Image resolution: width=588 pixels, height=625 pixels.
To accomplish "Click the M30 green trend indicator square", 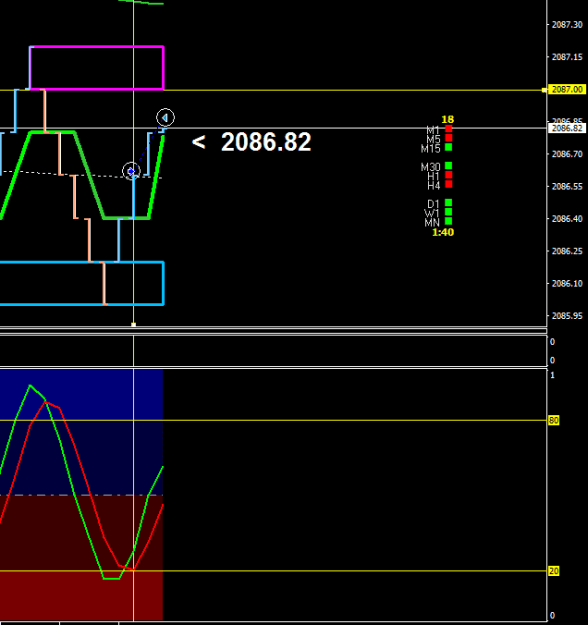I will pyautogui.click(x=448, y=165).
